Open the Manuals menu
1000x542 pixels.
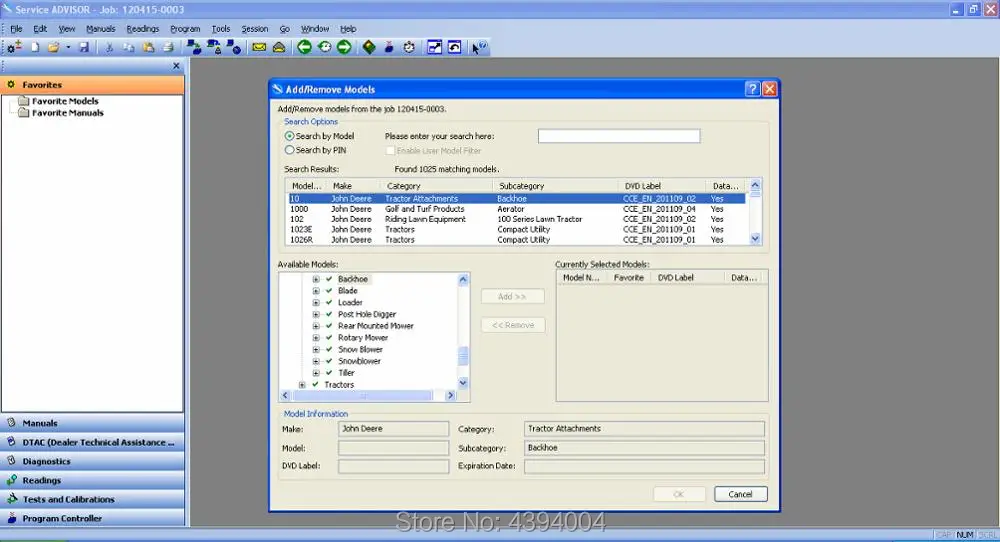[x=101, y=29]
